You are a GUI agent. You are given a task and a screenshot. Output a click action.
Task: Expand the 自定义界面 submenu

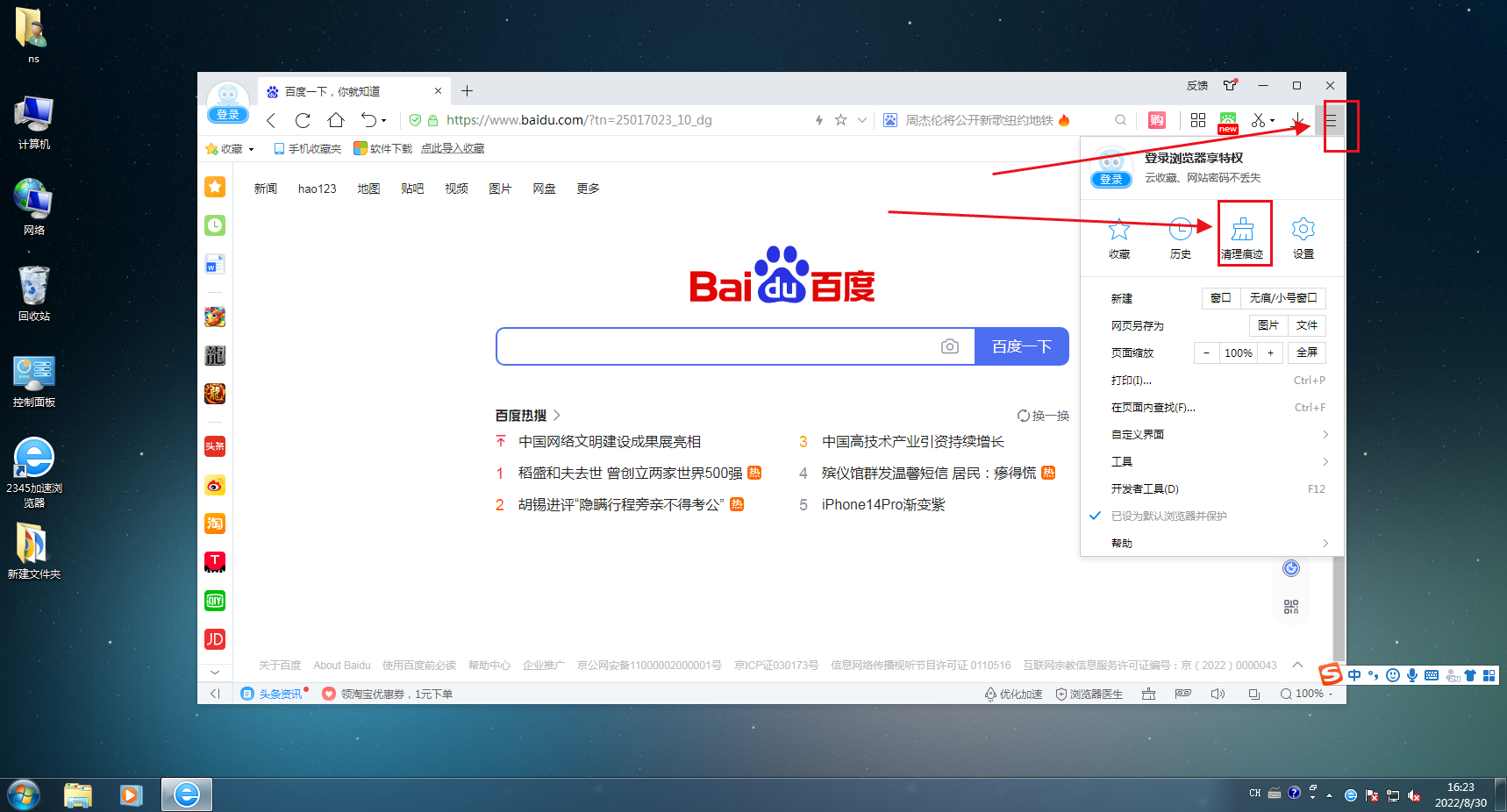1211,434
